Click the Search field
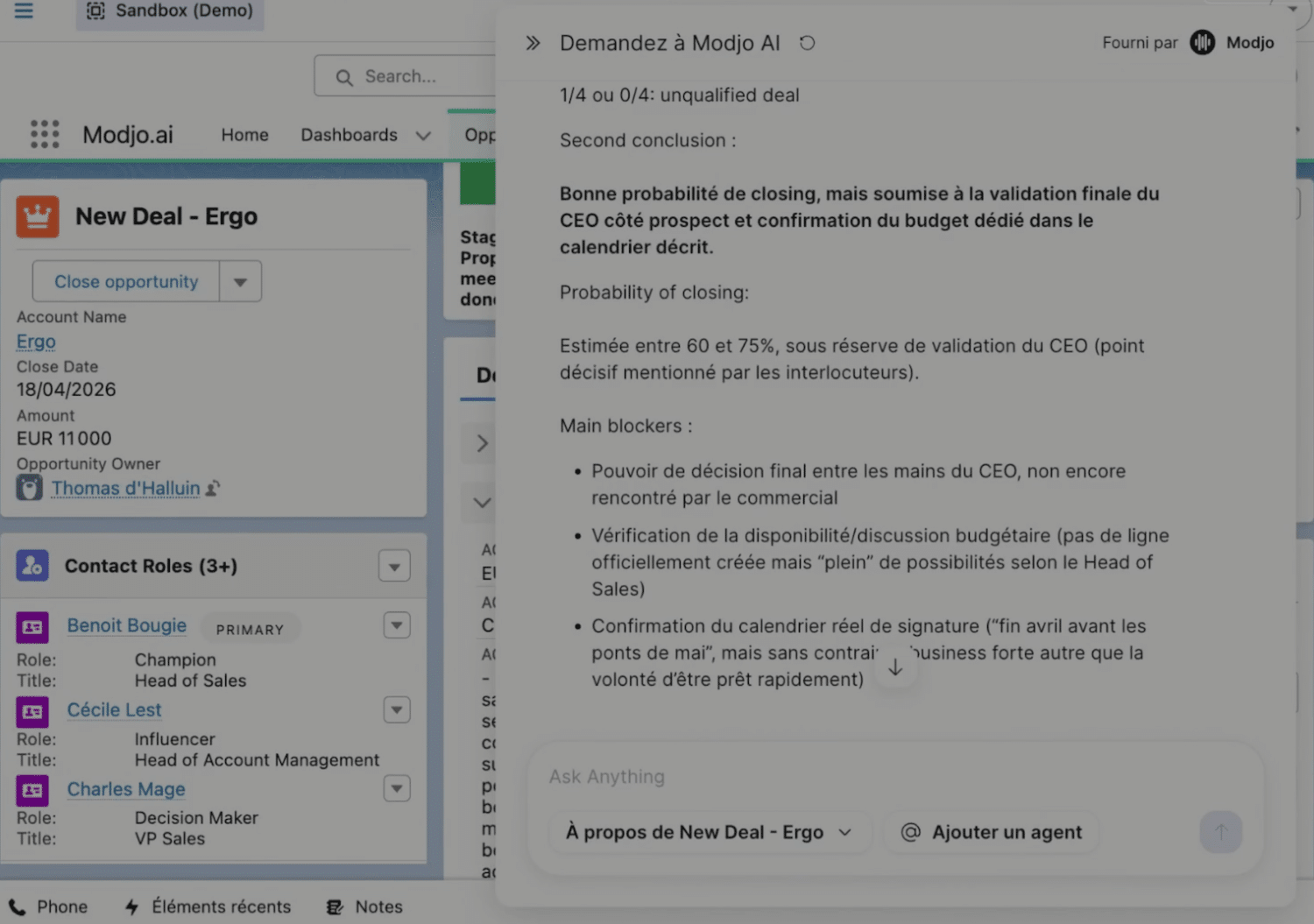Image resolution: width=1314 pixels, height=924 pixels. coord(406,76)
